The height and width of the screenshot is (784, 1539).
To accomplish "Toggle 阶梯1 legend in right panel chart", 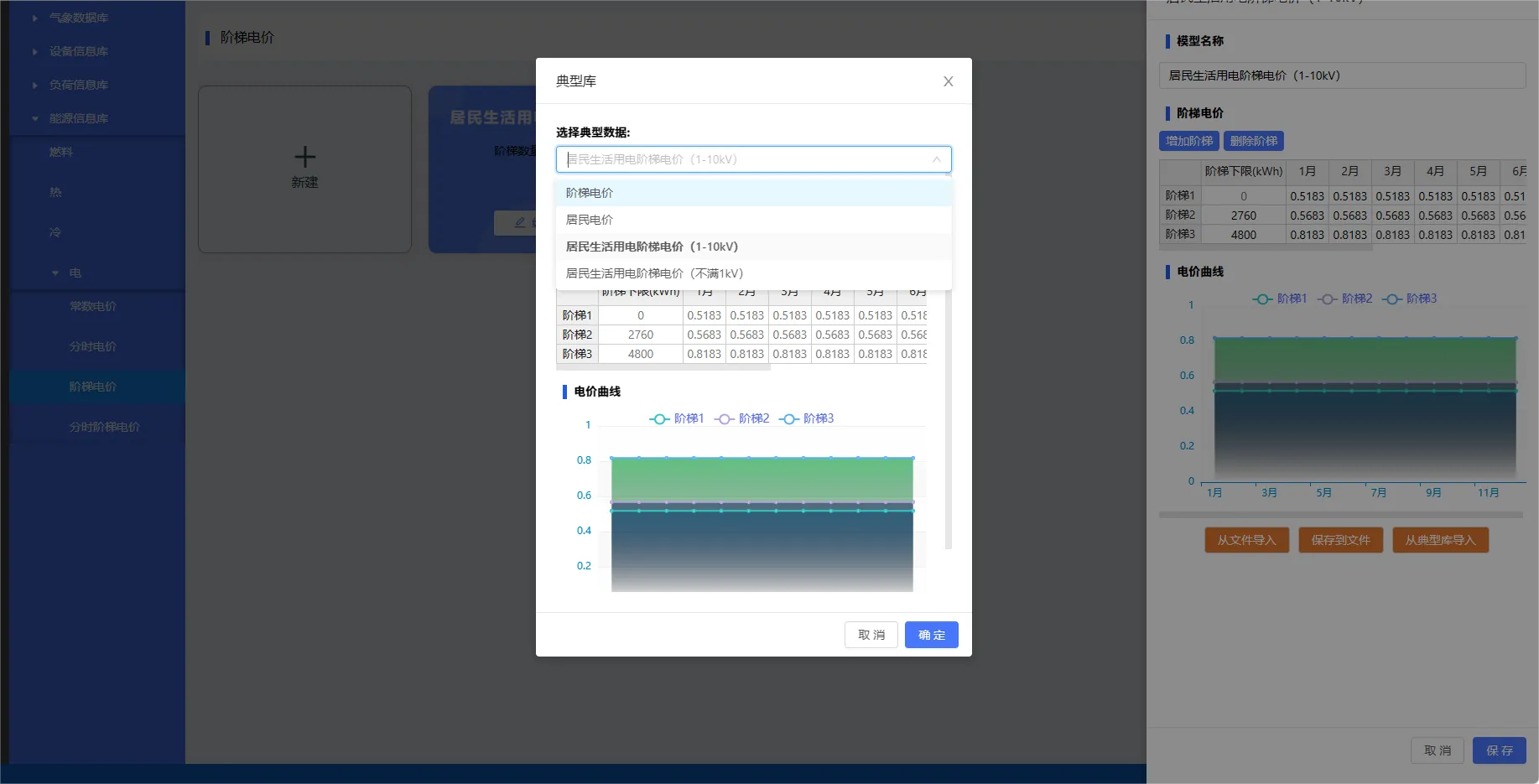I will click(1280, 299).
